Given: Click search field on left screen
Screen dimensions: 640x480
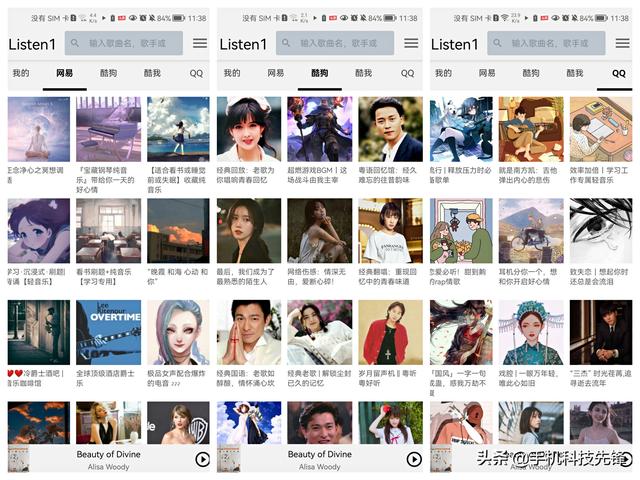Looking at the screenshot, I should point(124,43).
